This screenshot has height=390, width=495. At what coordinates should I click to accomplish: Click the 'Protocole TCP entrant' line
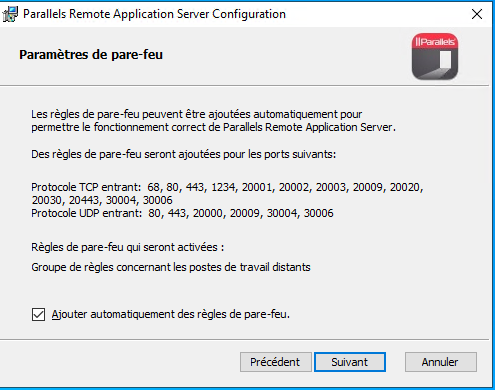[227, 187]
